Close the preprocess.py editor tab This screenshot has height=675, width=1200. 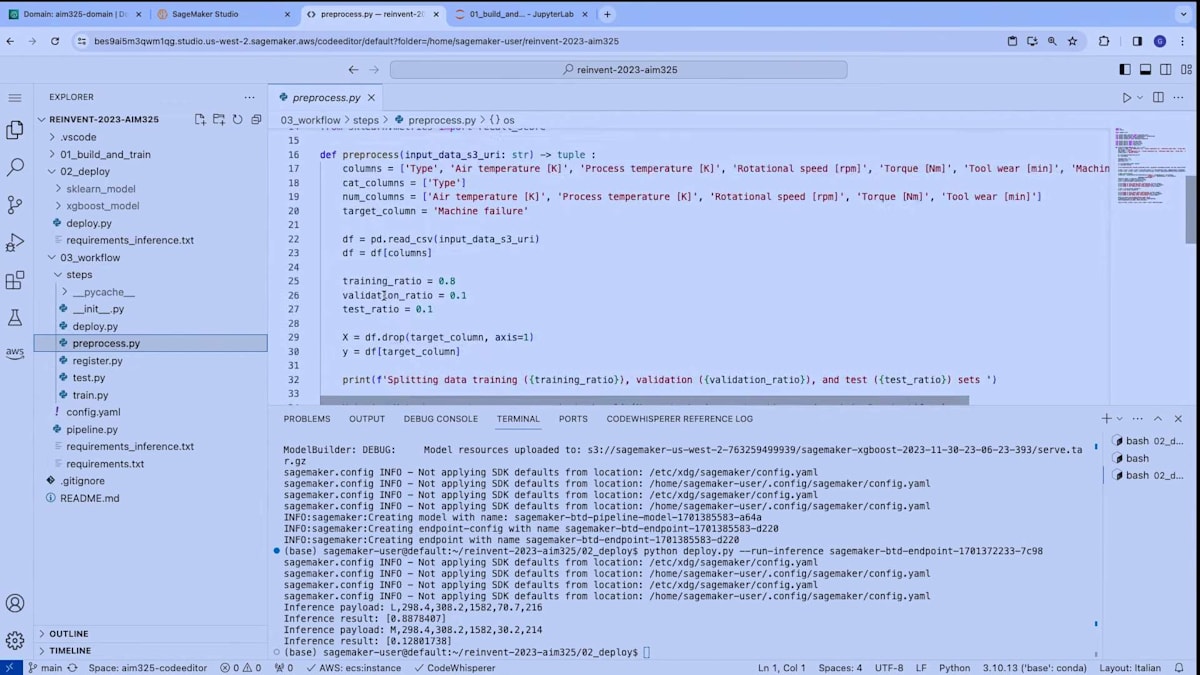coord(373,98)
